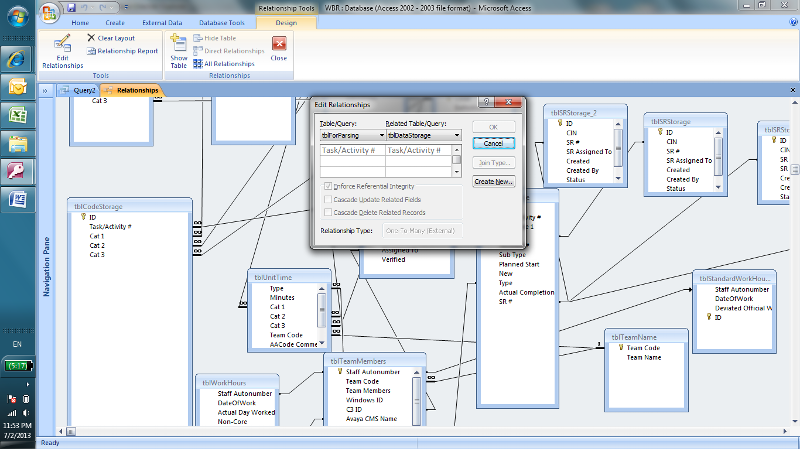Open Database Tools ribbon tab

(221, 23)
